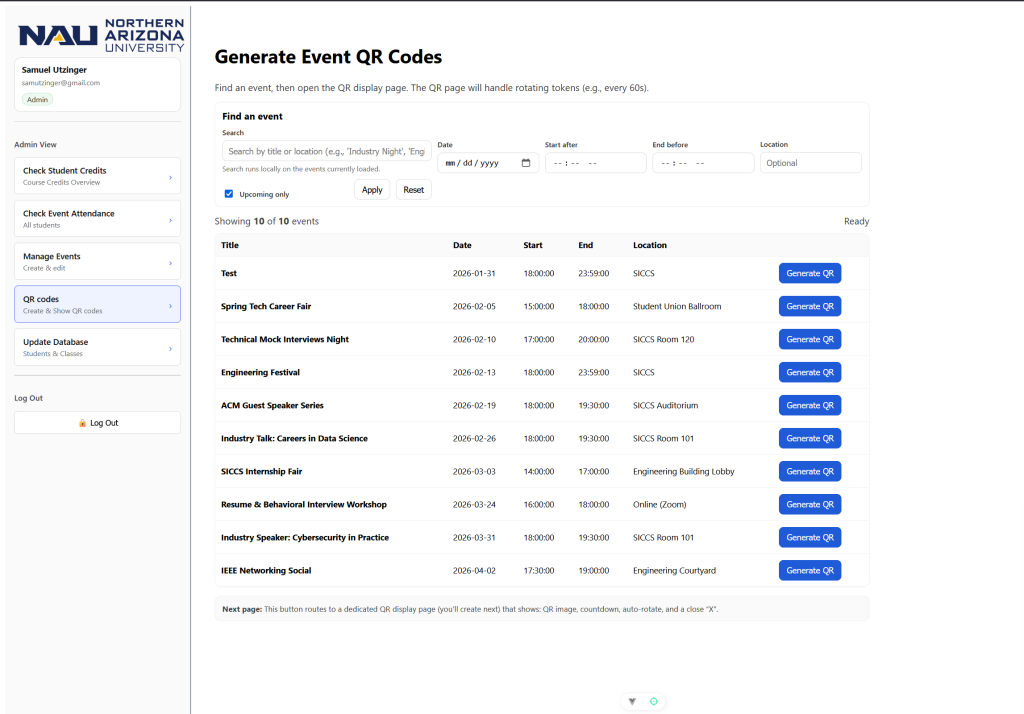The image size is (1024, 714).
Task: Generate QR for Technical Mock Interviews Night
Action: (x=810, y=339)
